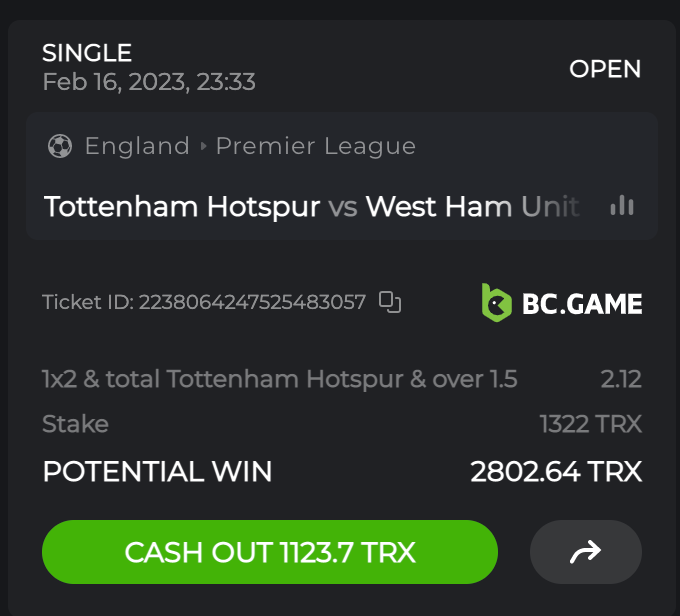Click the breadcrumb arrow after England
680x616 pixels.
click(203, 146)
